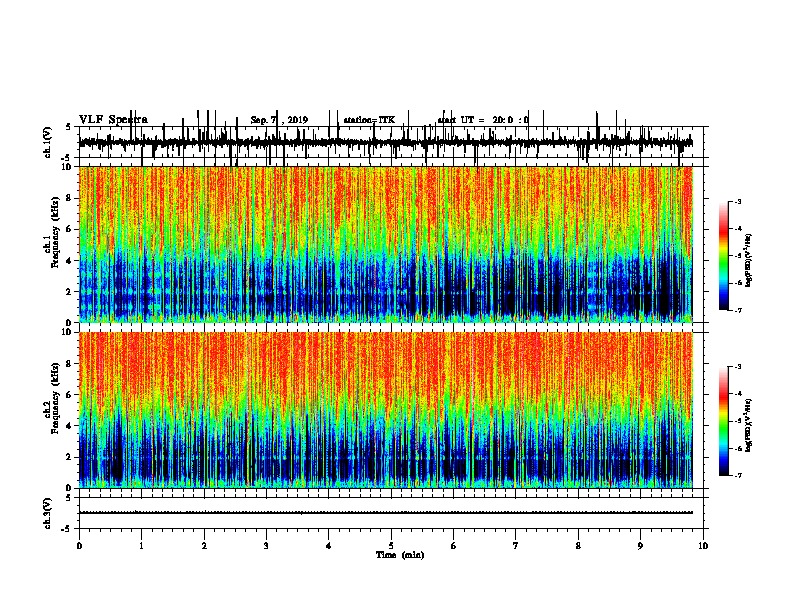Click the ch.1 'Frequency (kHz)' axis label
792x612 pixels.
55,233
